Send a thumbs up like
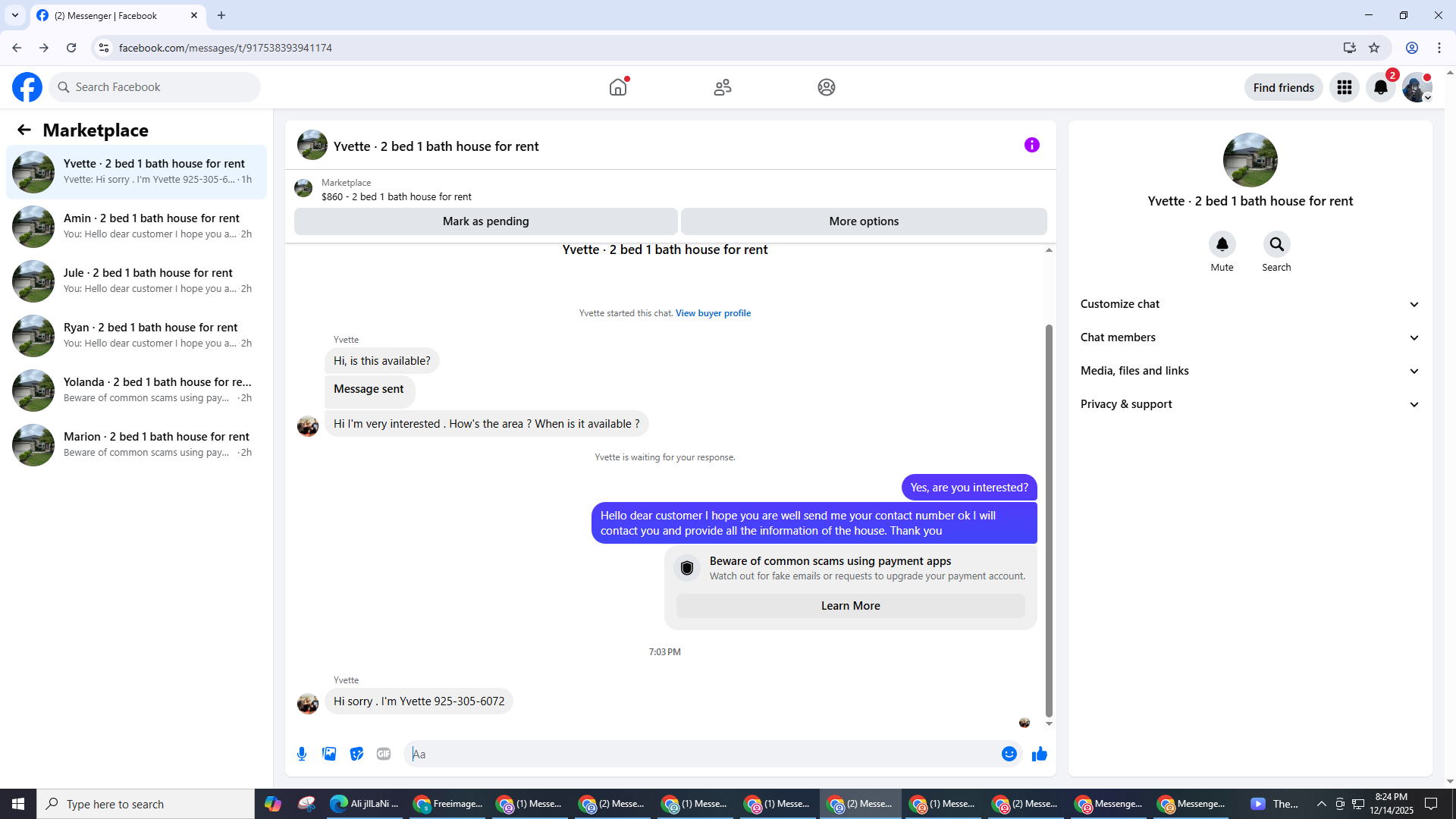The image size is (1456, 819). click(x=1039, y=754)
